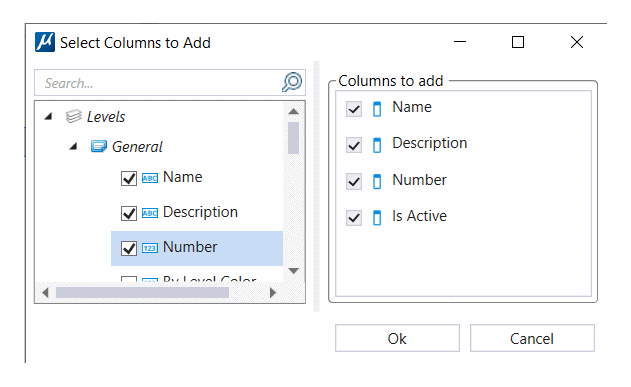Maximize the Select Columns to Add dialog
Screen dimensions: 631x387
click(x=518, y=42)
